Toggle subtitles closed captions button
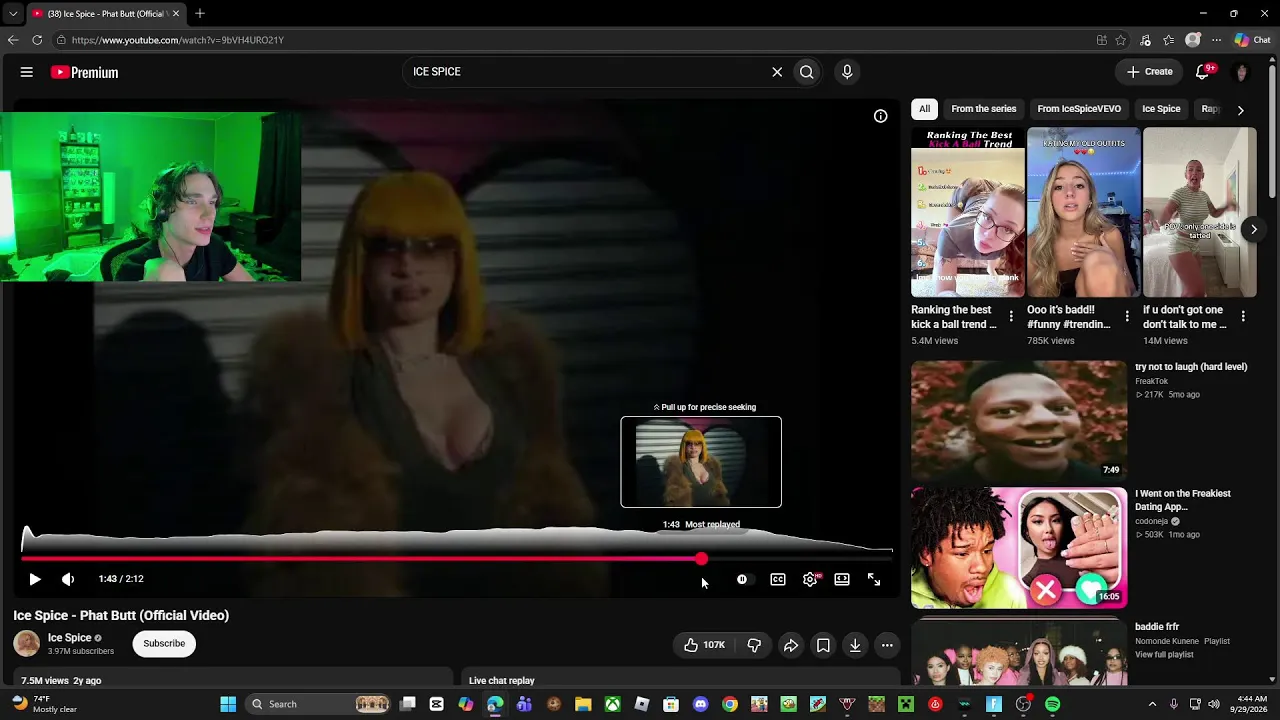The height and width of the screenshot is (720, 1280). click(778, 579)
